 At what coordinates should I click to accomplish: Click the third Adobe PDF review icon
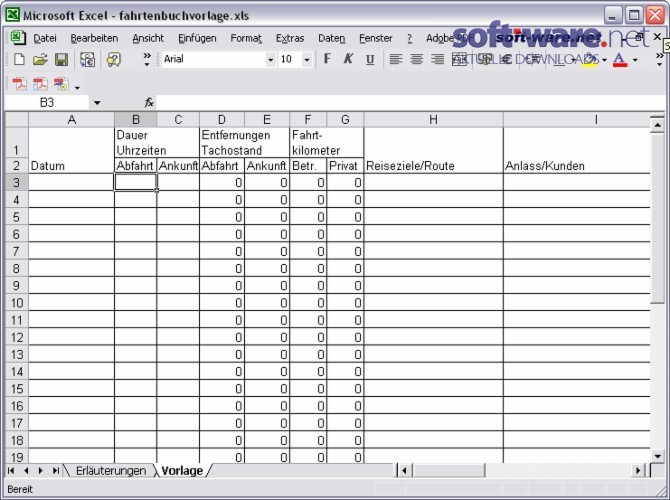[62, 84]
